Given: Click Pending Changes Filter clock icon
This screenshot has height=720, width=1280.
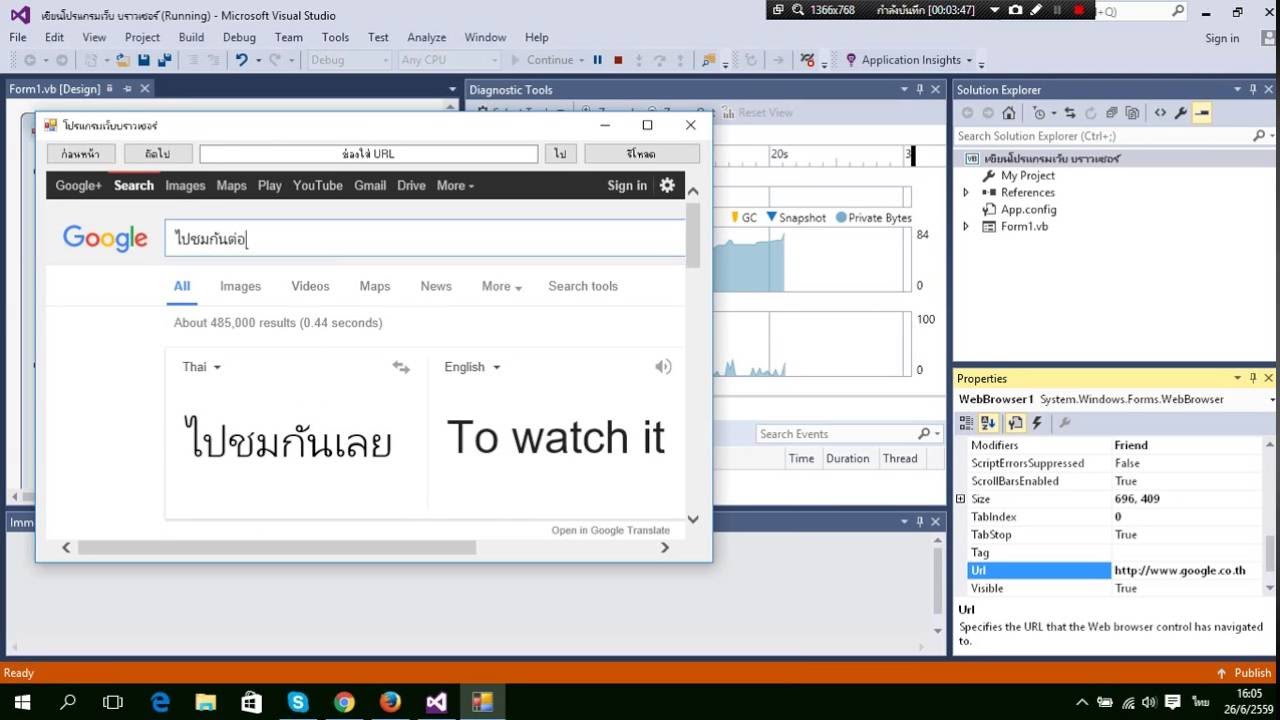Looking at the screenshot, I should [x=1040, y=113].
